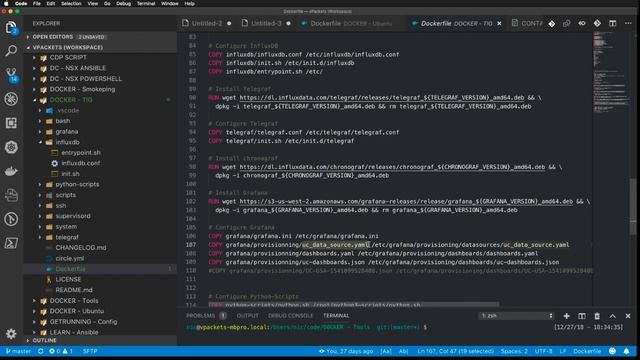Open the remote explorer icon below Docker
640x360 pixels.
click(11, 195)
